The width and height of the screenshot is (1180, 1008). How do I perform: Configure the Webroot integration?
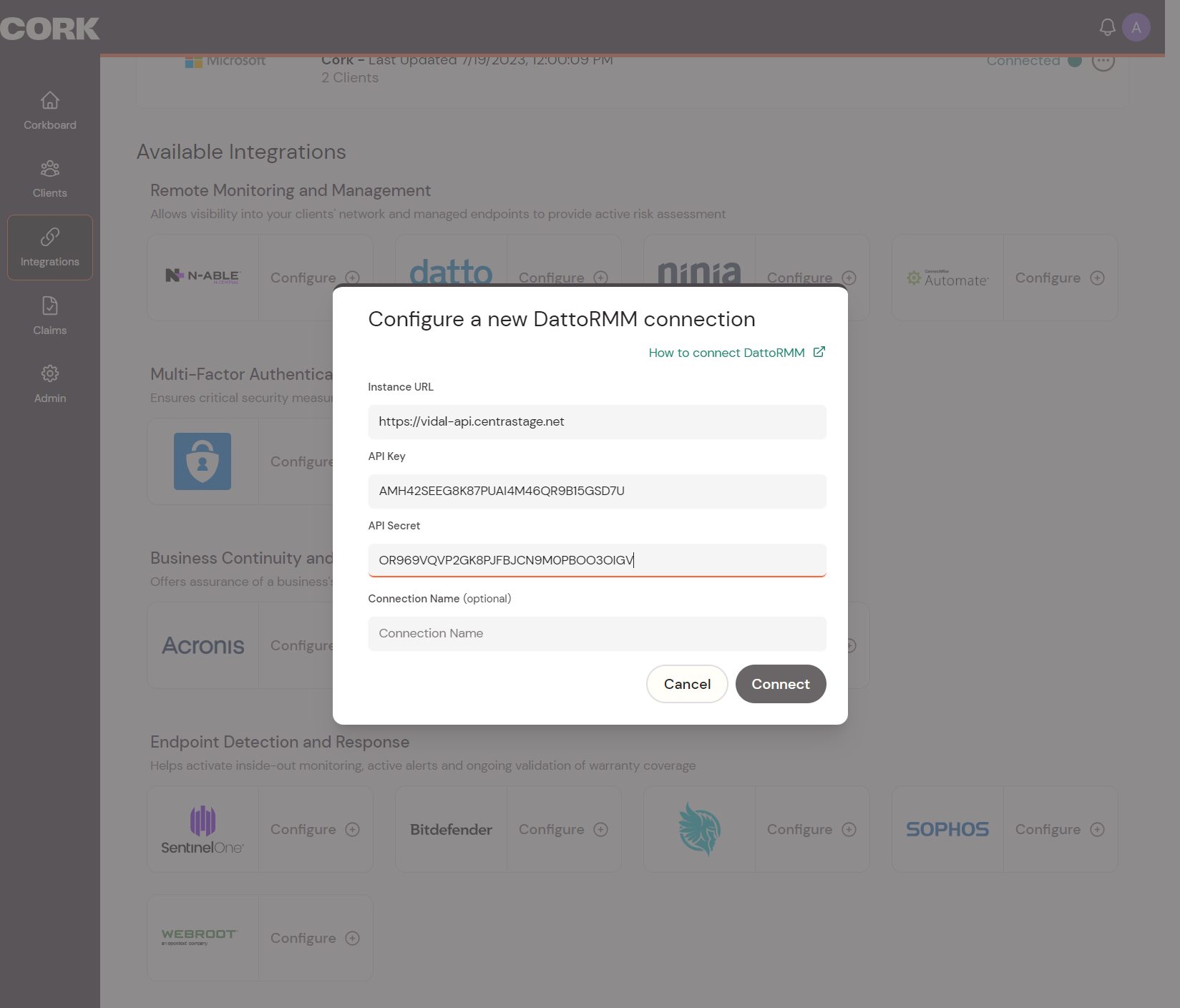point(315,938)
